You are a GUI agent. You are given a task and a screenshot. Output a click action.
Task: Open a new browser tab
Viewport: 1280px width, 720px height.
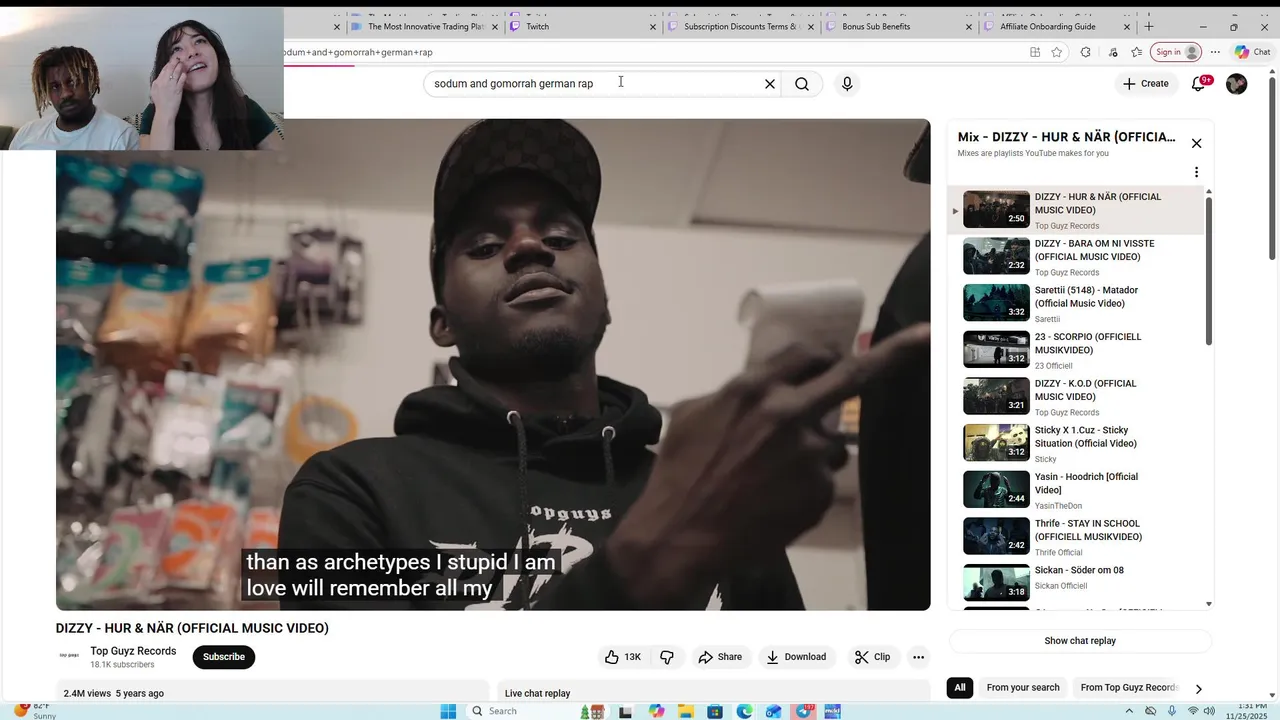[x=1149, y=27]
